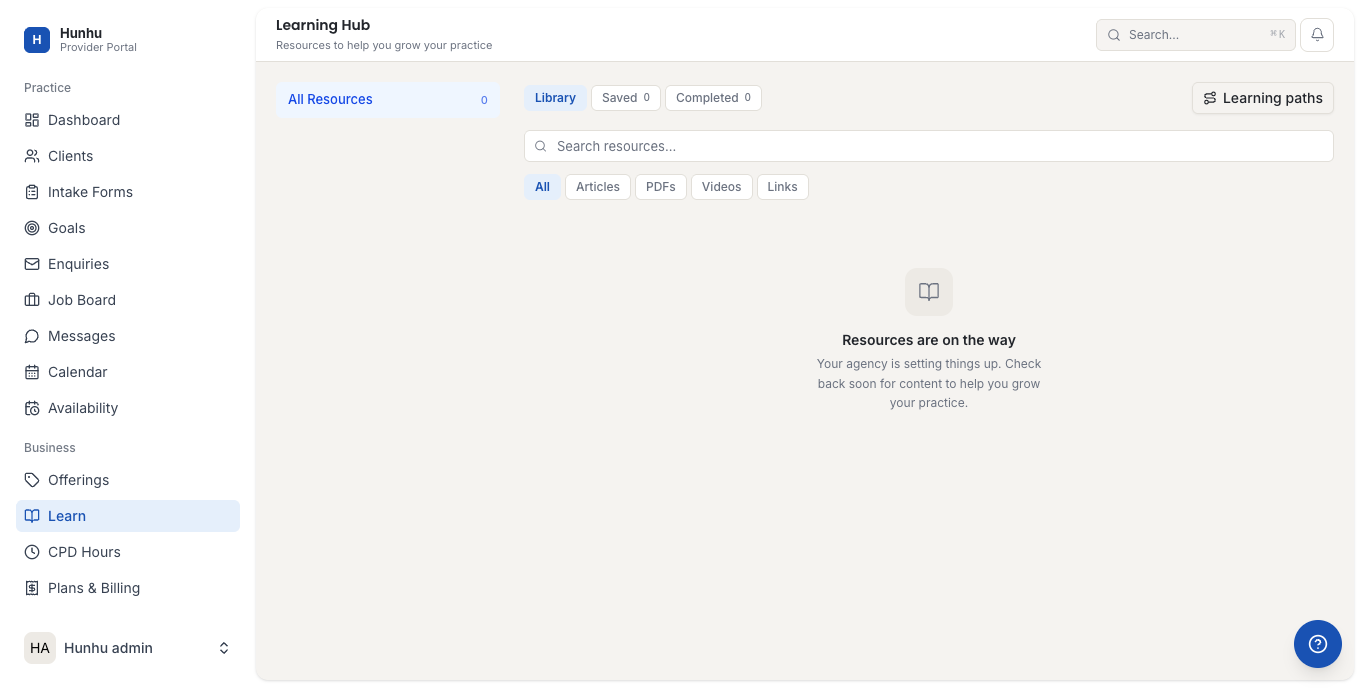Click the Learning paths route icon
This screenshot has height=688, width=1362.
[1210, 98]
